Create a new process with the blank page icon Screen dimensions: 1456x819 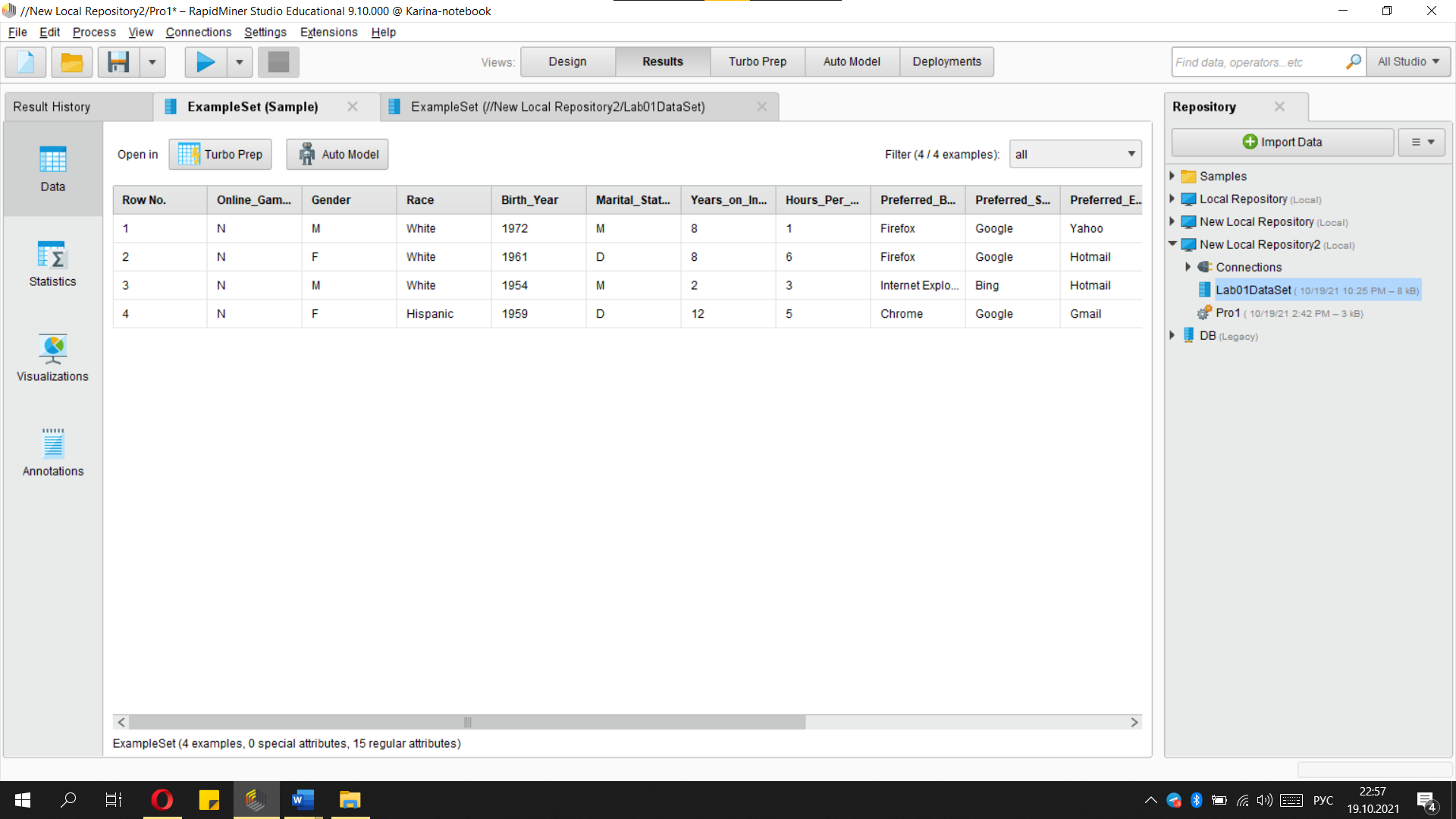[x=26, y=61]
